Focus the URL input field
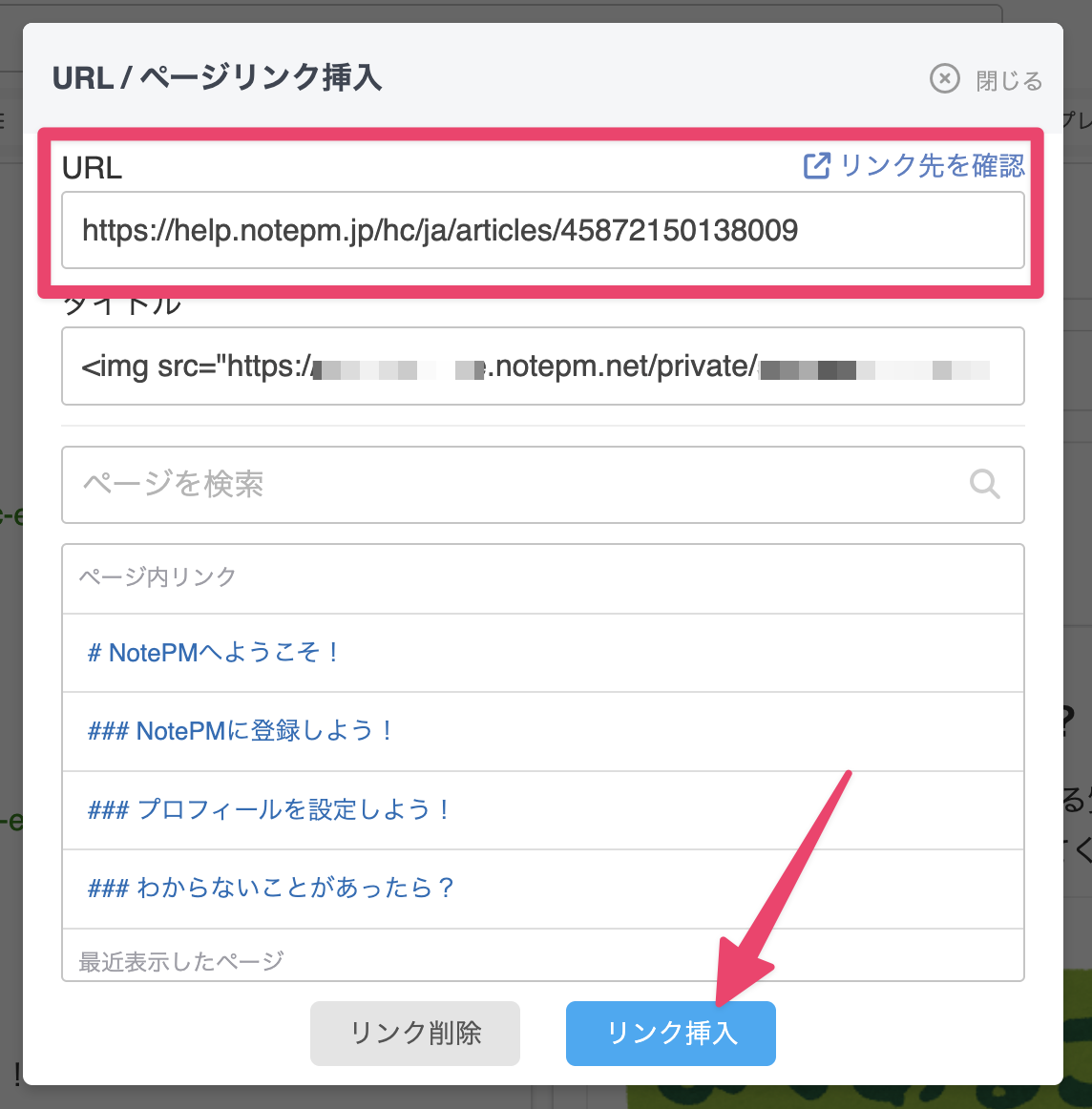The image size is (1092, 1109). tap(542, 231)
